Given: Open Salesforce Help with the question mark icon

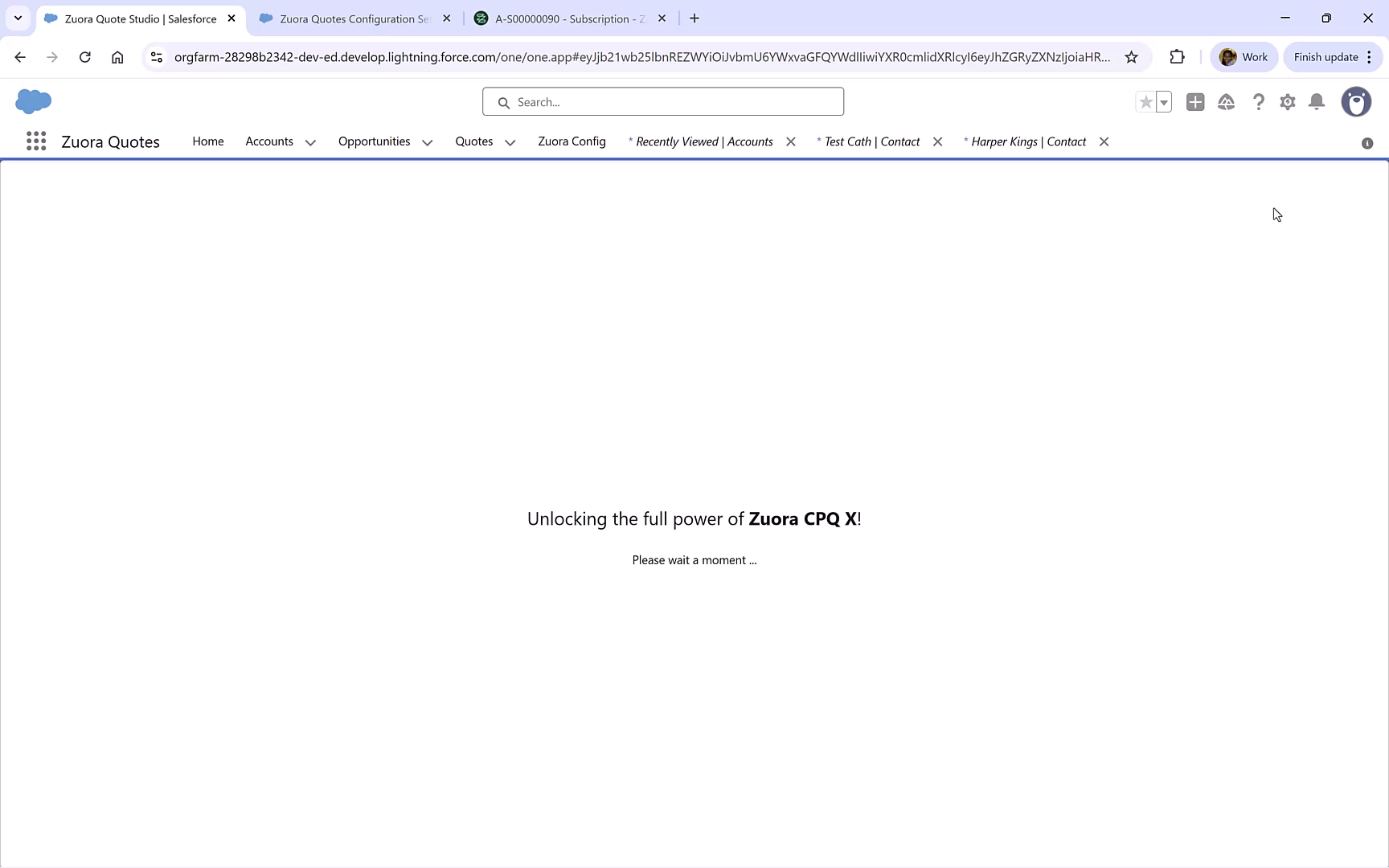Looking at the screenshot, I should point(1259,102).
